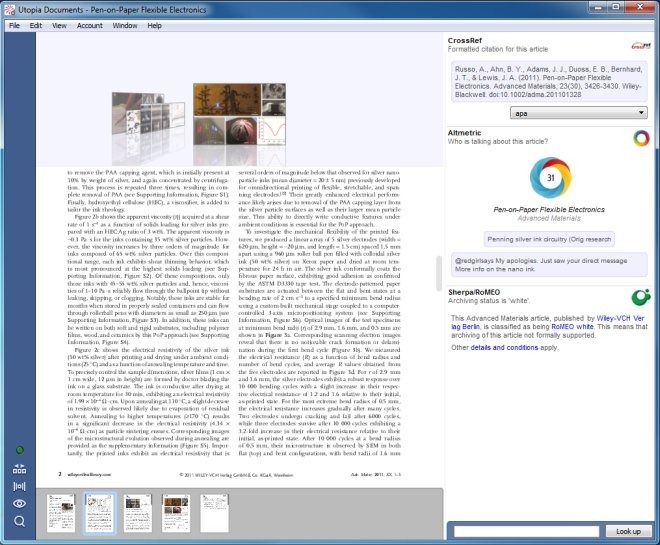Open the apa citation style dropdown
This screenshot has width=660, height=545.
579,113
